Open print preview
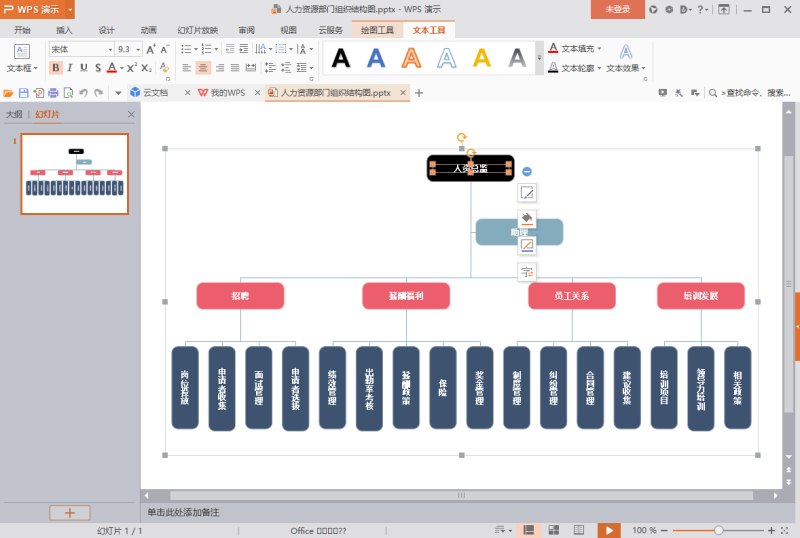Screen dimensions: 800x538 (68, 93)
